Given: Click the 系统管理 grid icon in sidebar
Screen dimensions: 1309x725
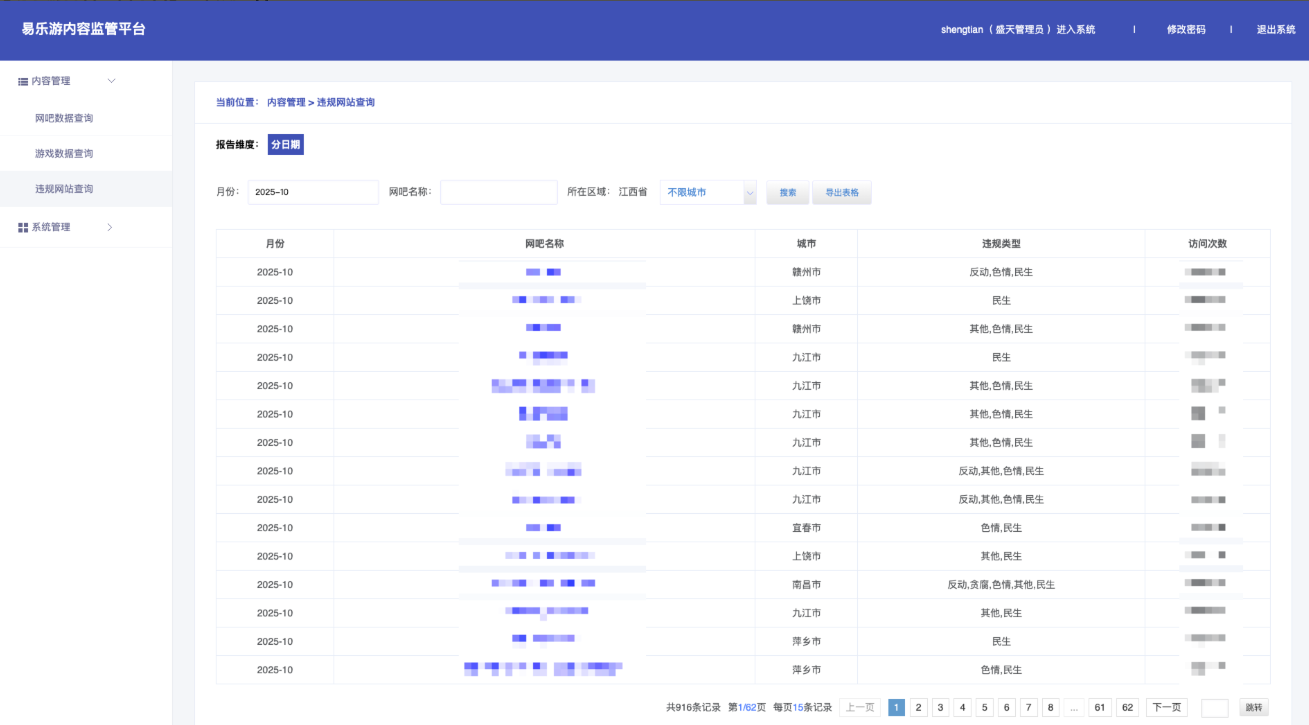Looking at the screenshot, I should (23, 228).
